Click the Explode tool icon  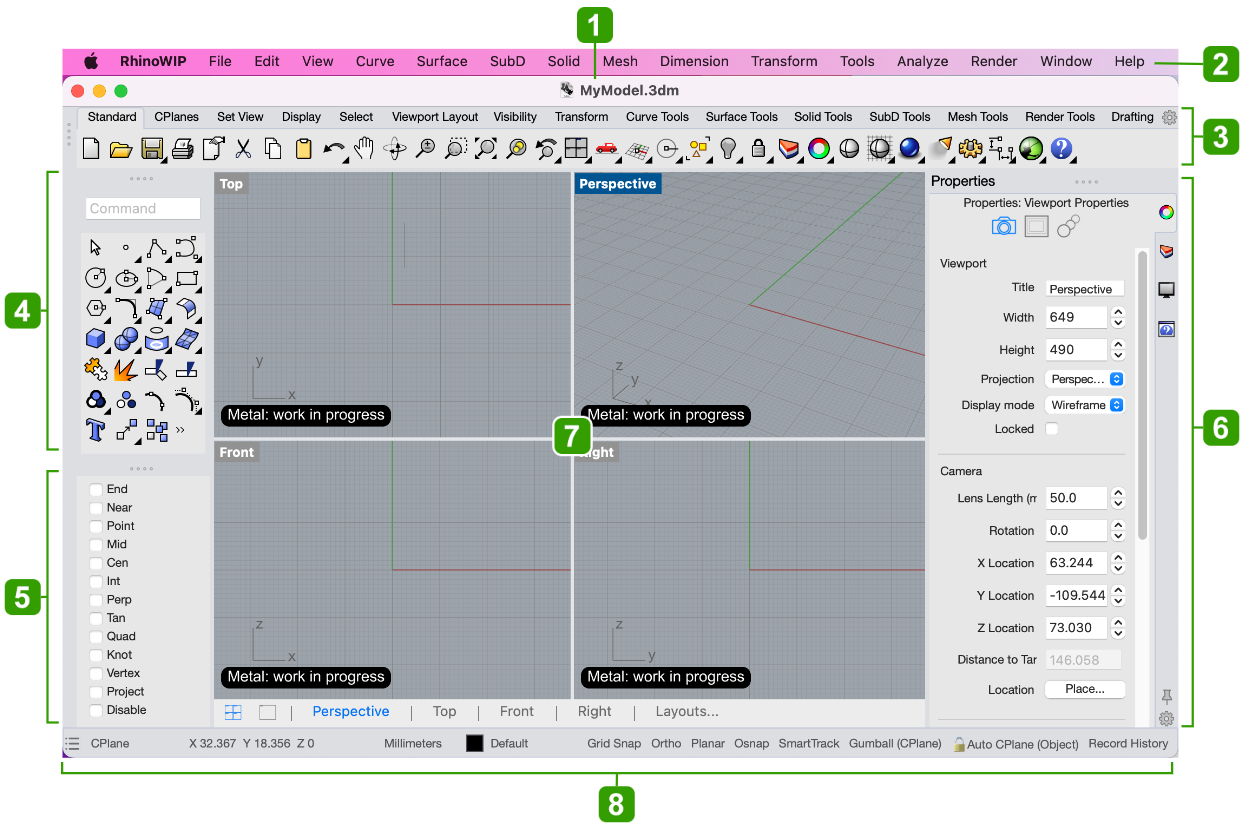[126, 369]
